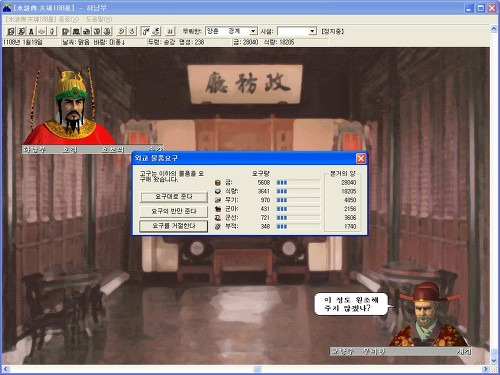Click the date text 1108년 1월19일
Viewport: 500px width, 375px height.
coord(23,42)
